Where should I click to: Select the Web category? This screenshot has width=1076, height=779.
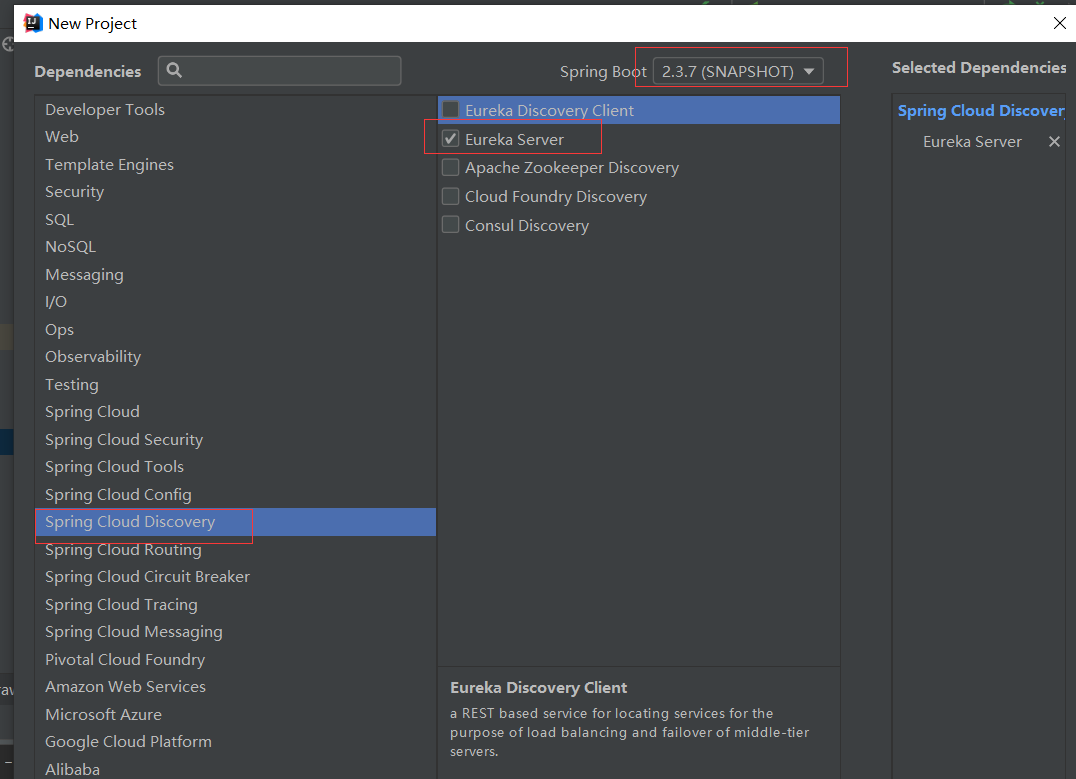[235, 137]
